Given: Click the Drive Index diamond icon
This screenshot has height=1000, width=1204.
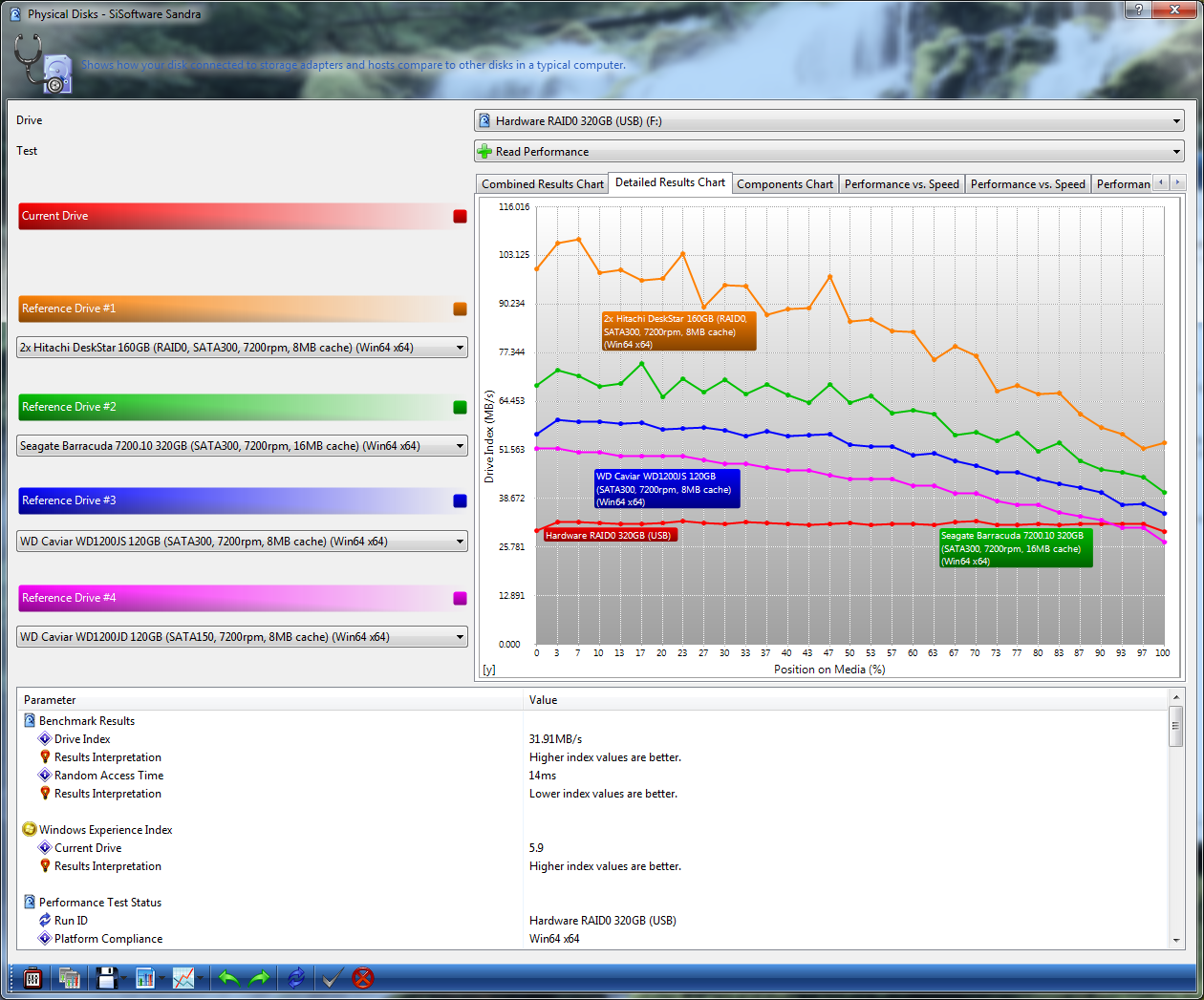Looking at the screenshot, I should (x=45, y=739).
